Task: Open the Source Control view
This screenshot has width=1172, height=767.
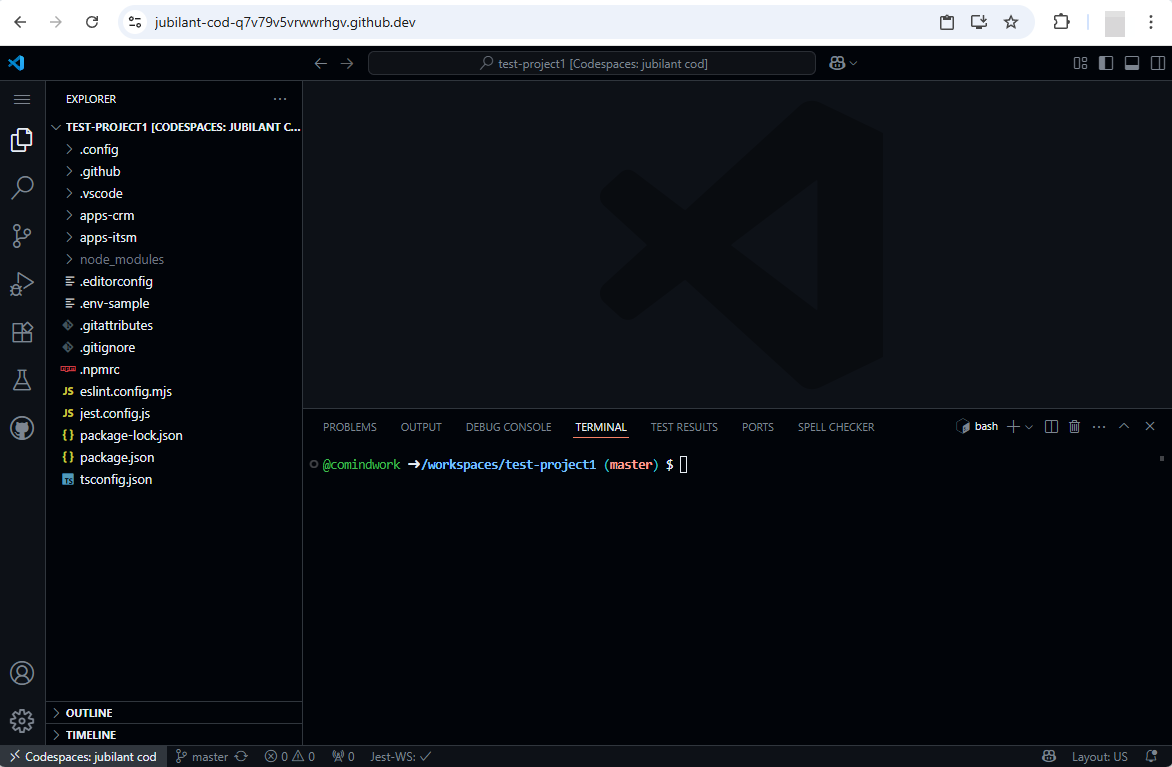Action: click(22, 236)
